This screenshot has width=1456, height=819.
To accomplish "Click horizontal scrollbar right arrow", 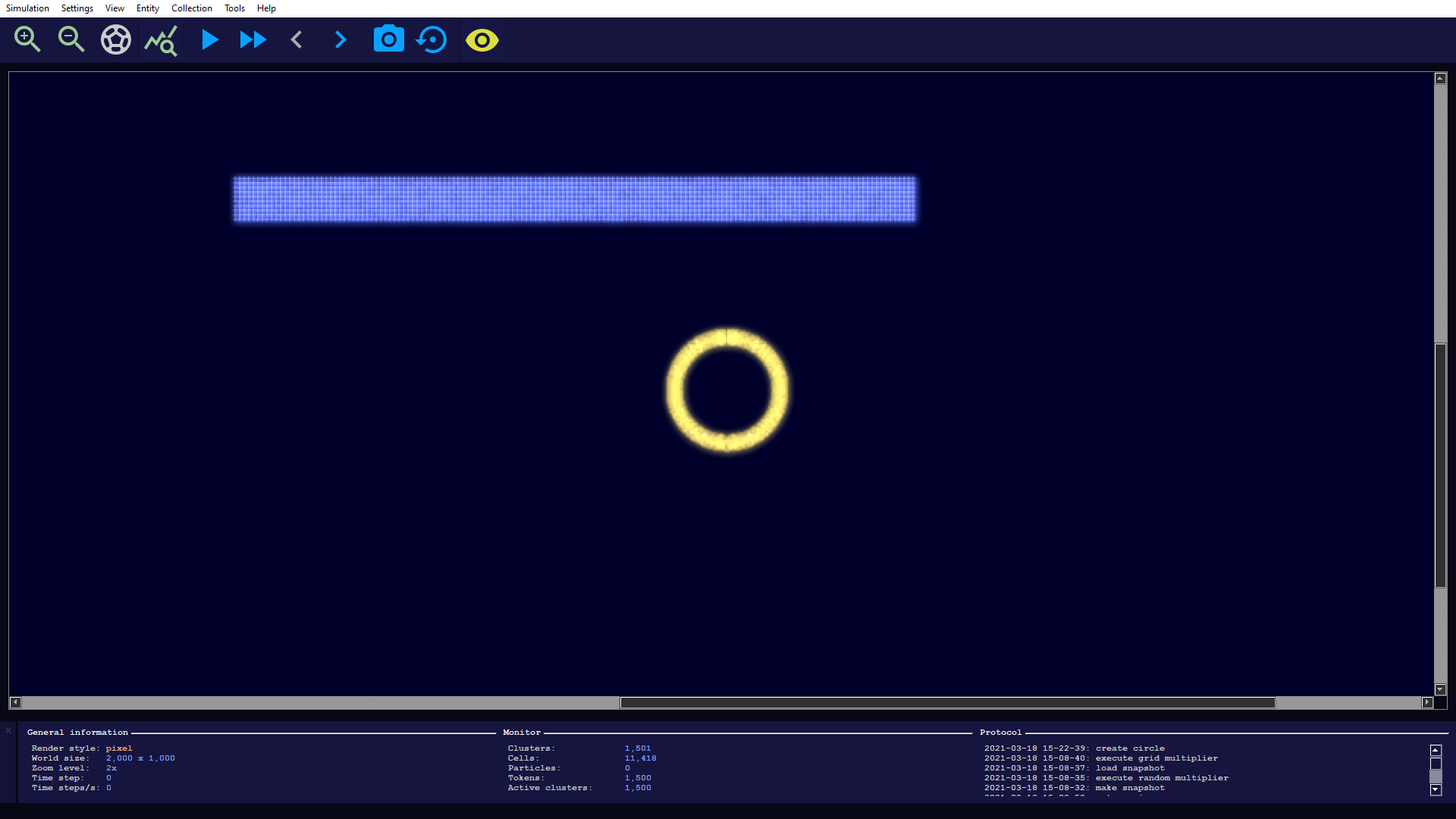I will [1427, 702].
